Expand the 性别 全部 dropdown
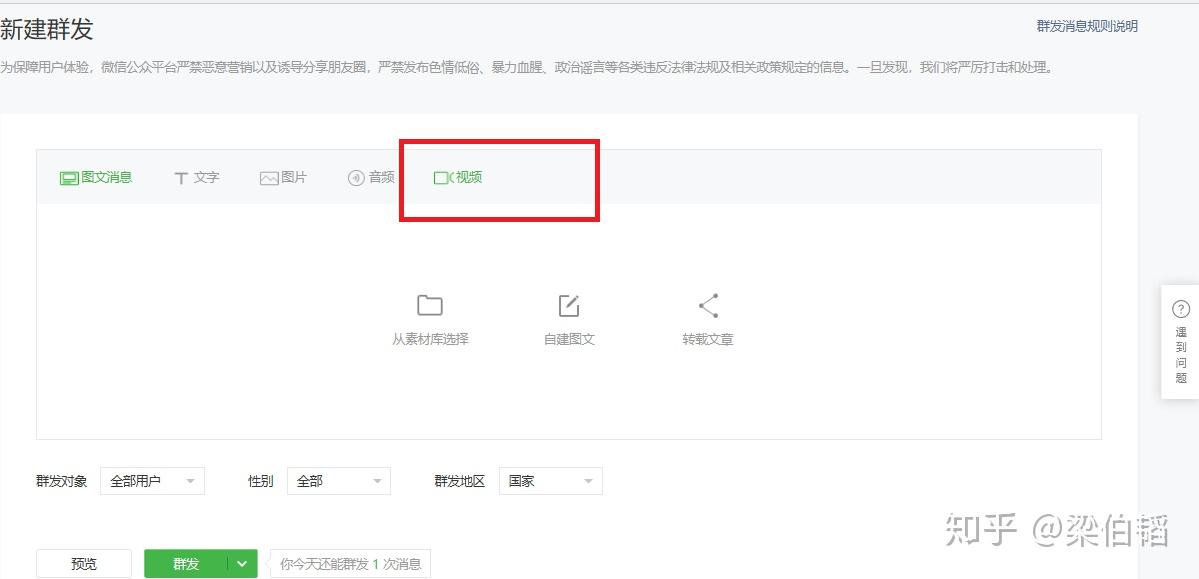Viewport: 1199px width, 579px height. [x=339, y=481]
